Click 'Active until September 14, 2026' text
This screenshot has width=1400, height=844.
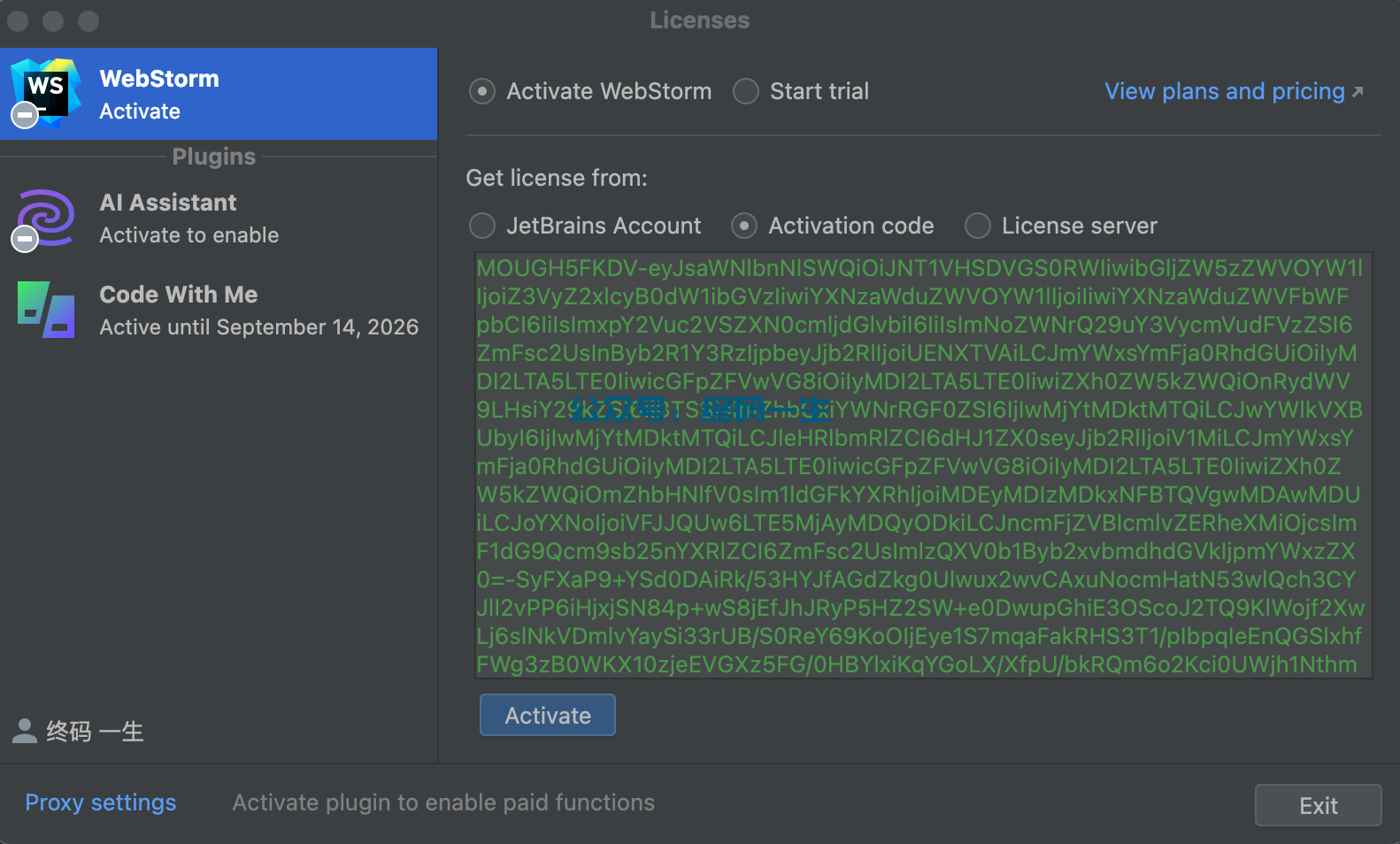259,327
